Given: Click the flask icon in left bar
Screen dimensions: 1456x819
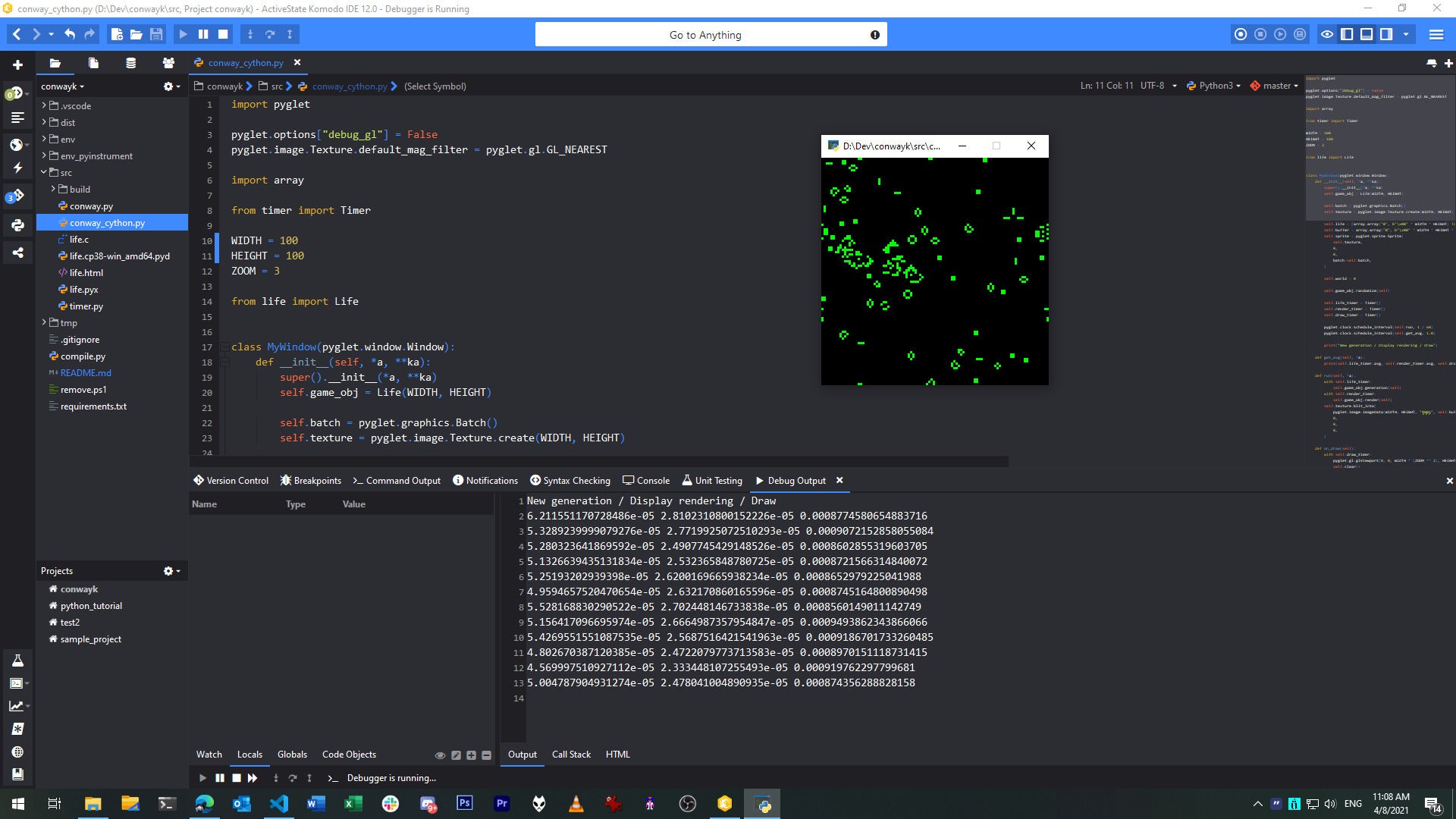Looking at the screenshot, I should coord(17,661).
